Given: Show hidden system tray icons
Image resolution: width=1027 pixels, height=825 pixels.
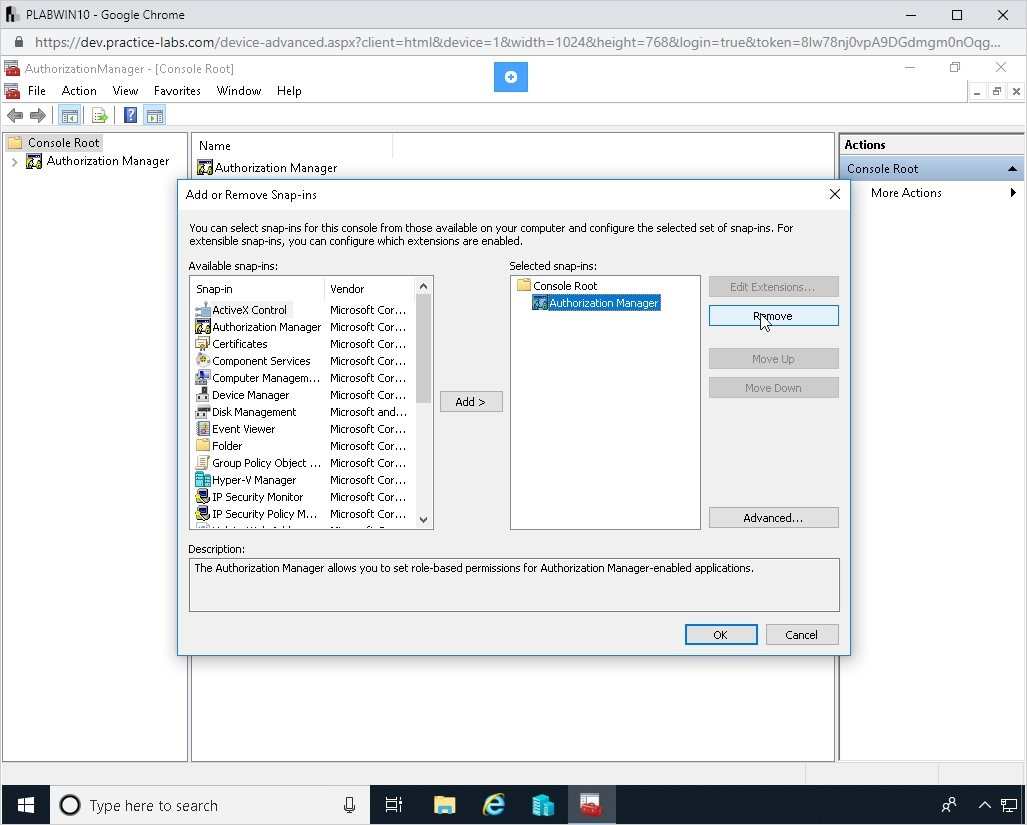Looking at the screenshot, I should point(984,805).
